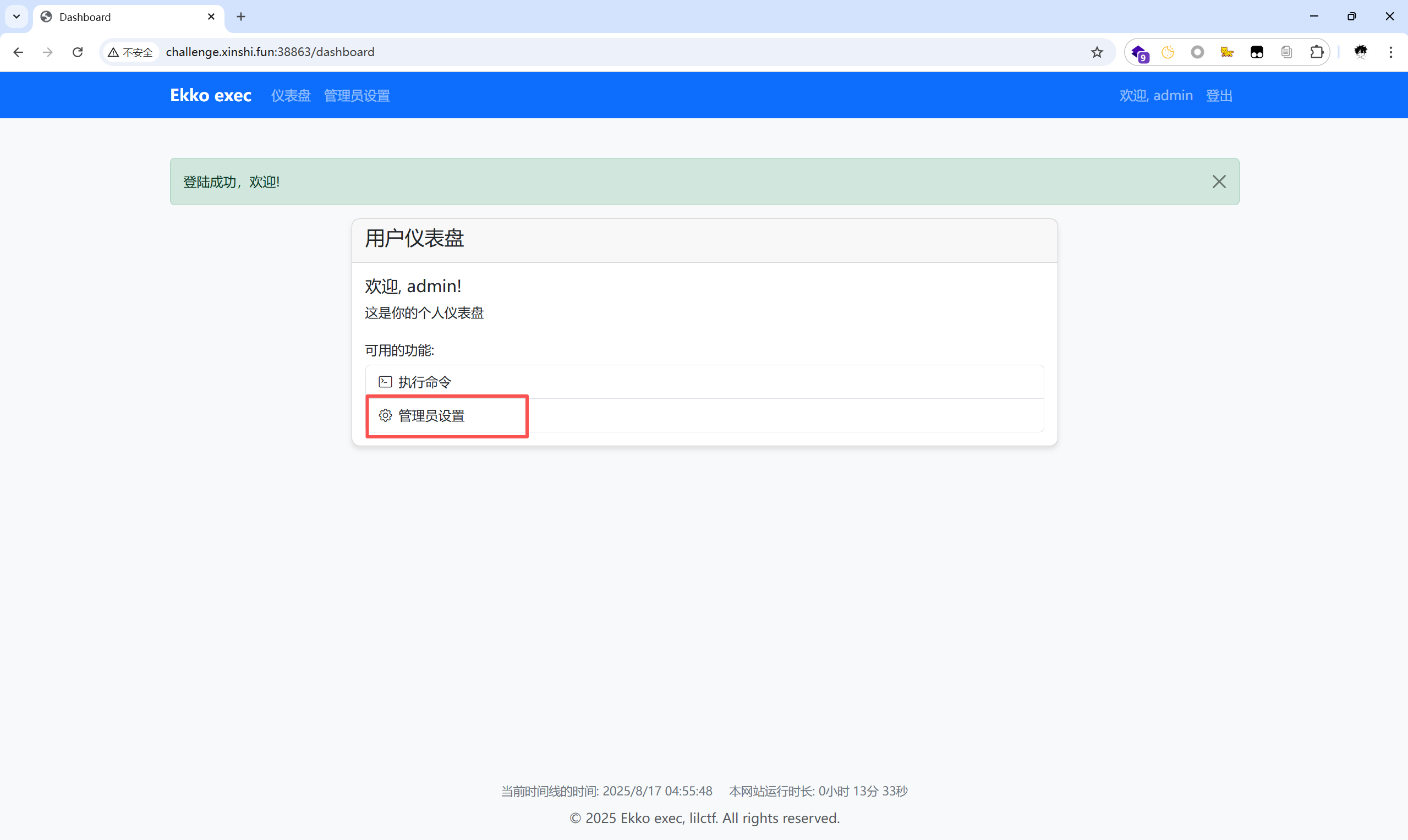Open 管理员设置 in the feature list
The width and height of the screenshot is (1408, 840).
[431, 416]
